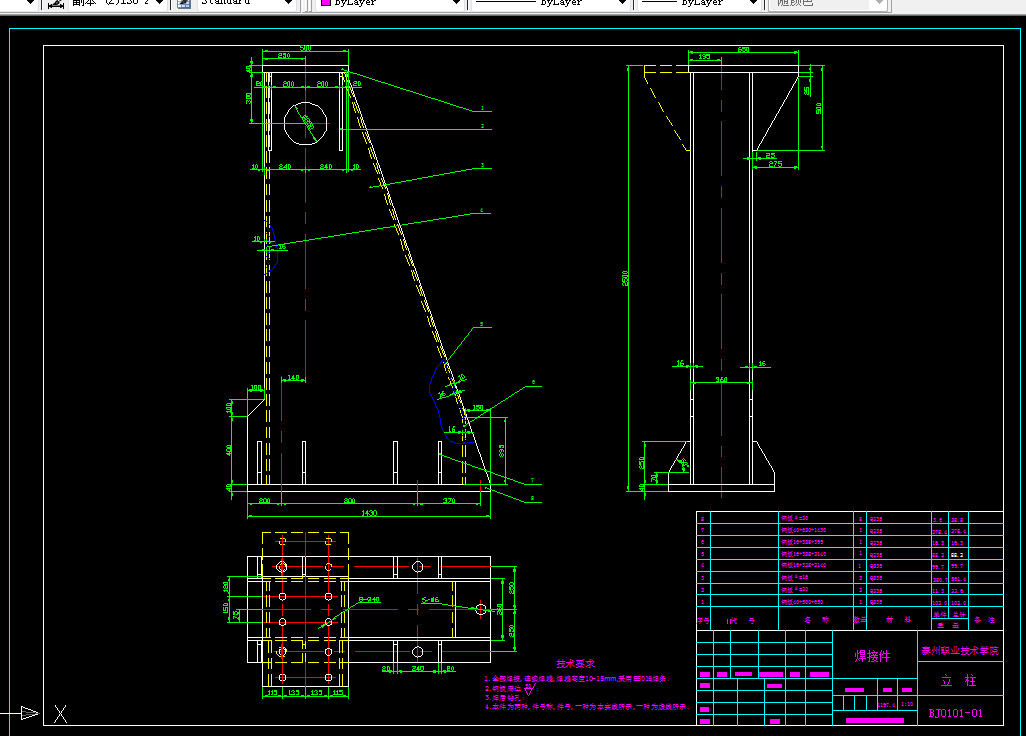1026x736 pixels.
Task: Click the 备注 column header in parts table
Action: pyautogui.click(x=985, y=620)
